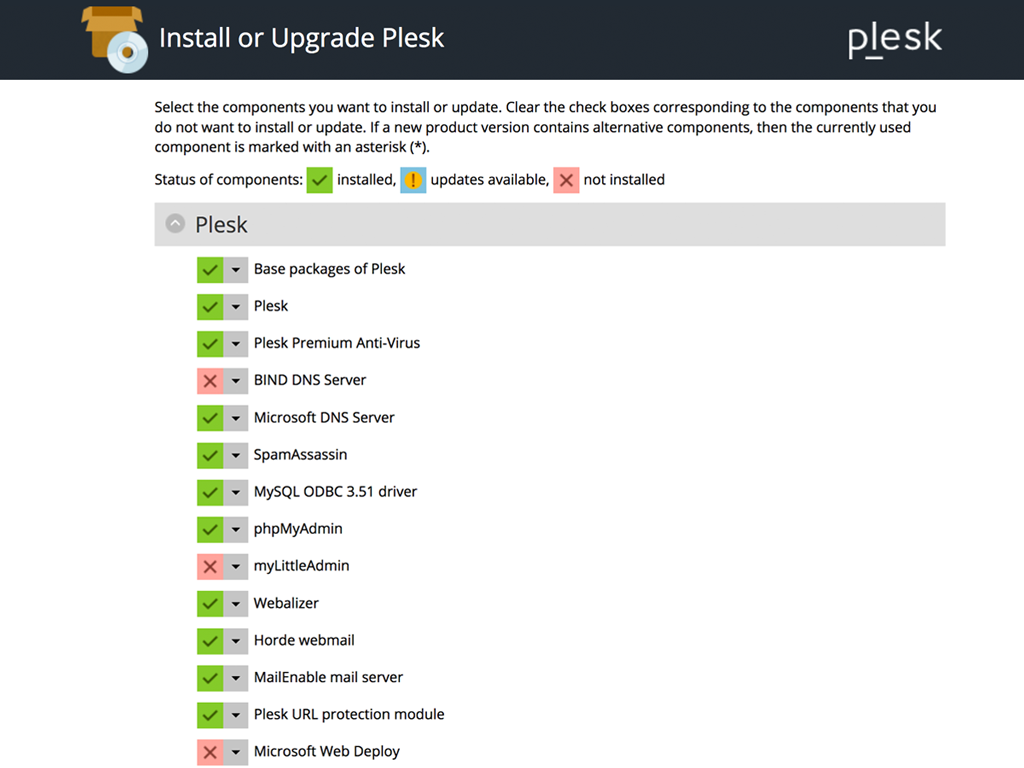
Task: Click the green checkbox for Plesk component
Action: pyautogui.click(x=211, y=306)
